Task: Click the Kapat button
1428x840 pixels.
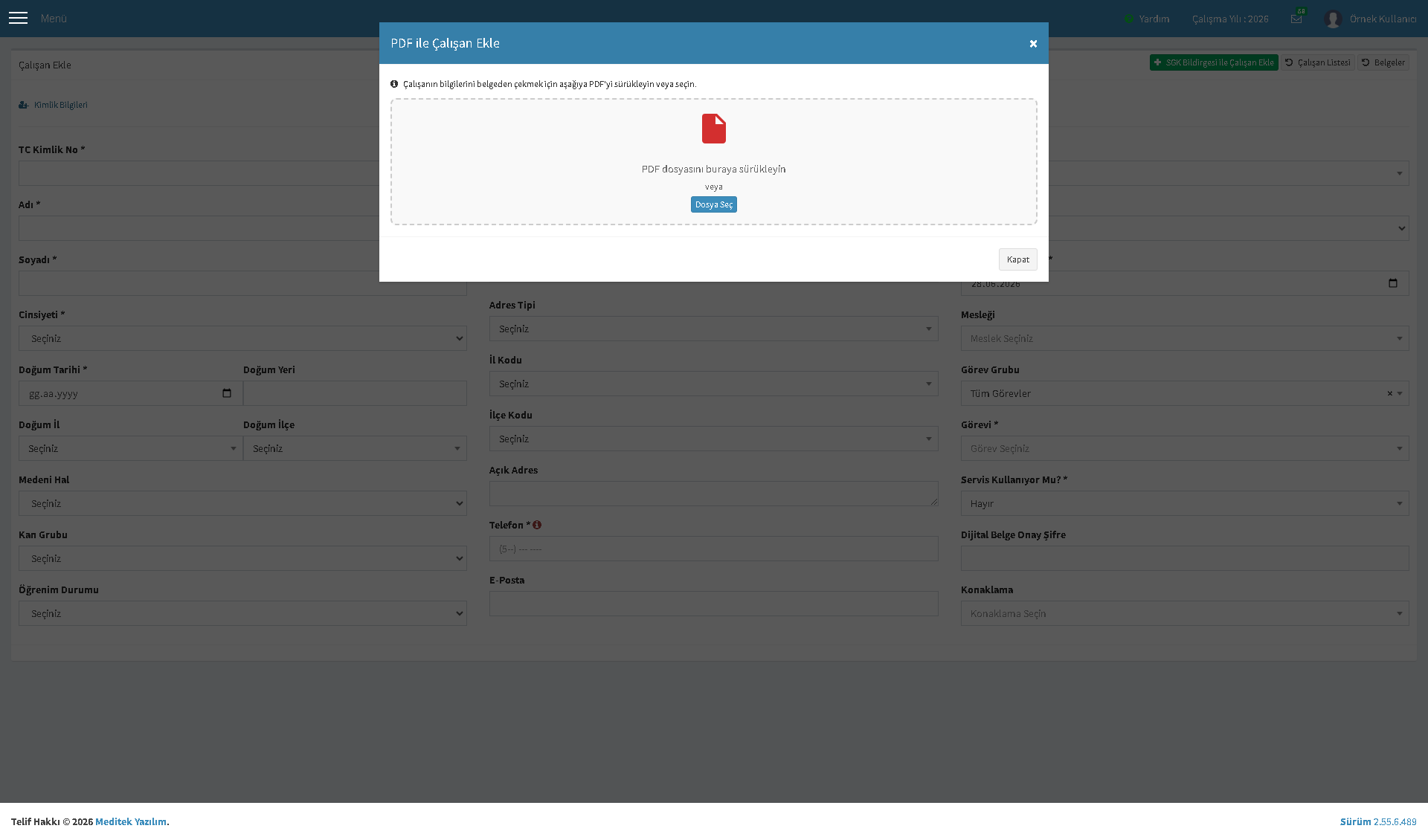Action: (1017, 259)
